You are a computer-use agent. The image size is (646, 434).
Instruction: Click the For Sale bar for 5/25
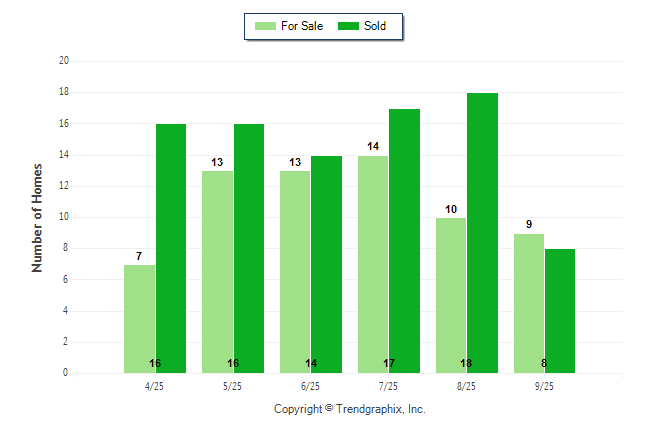pos(217,271)
